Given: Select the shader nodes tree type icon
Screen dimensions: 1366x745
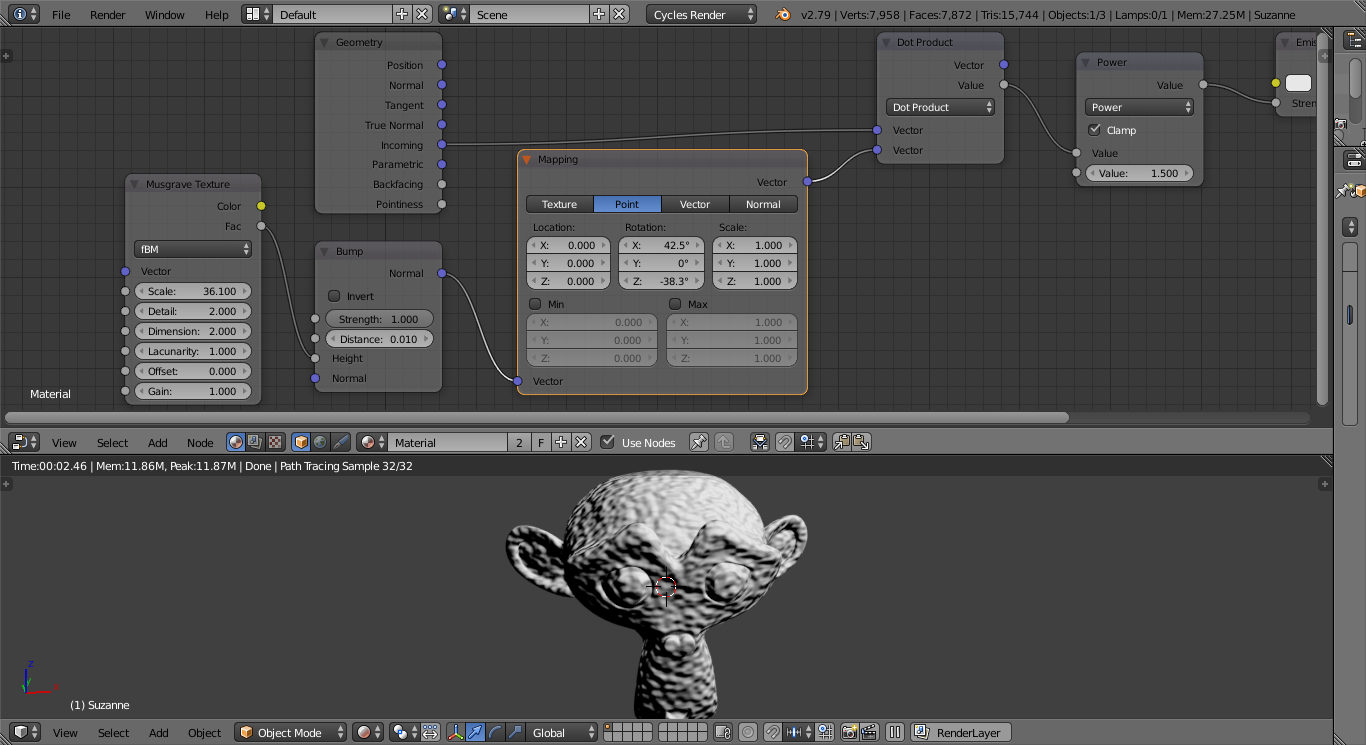Looking at the screenshot, I should (236, 442).
